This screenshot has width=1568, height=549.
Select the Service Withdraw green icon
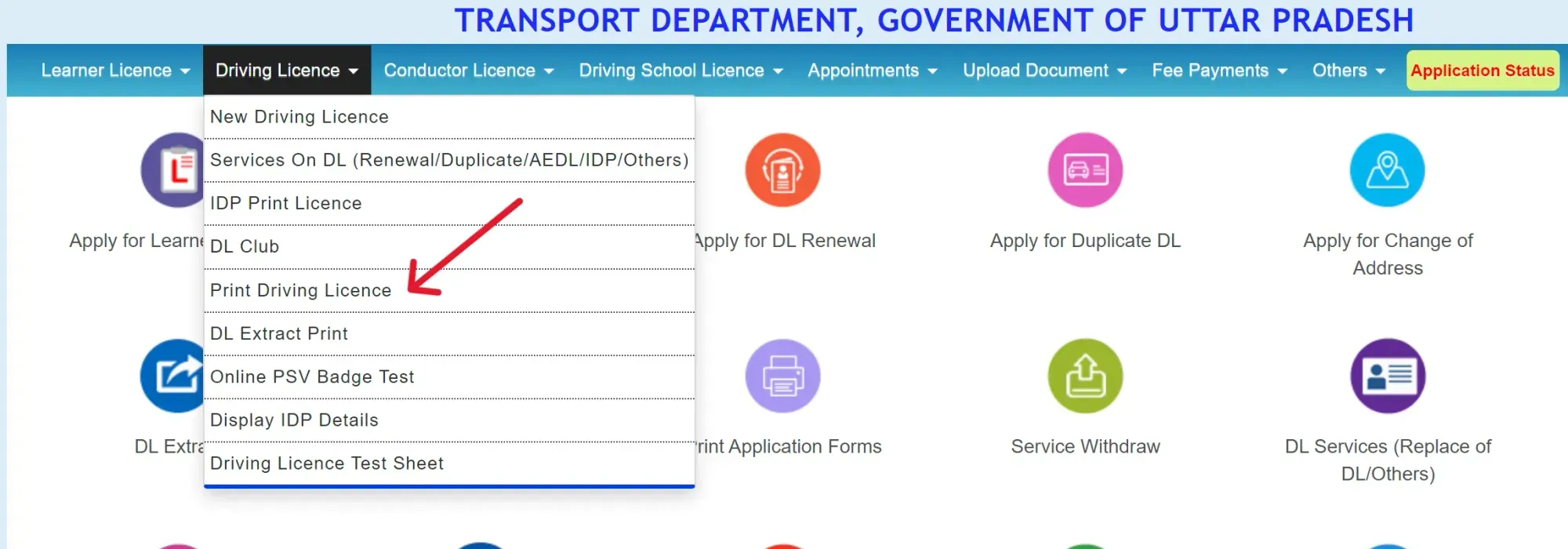(1085, 376)
